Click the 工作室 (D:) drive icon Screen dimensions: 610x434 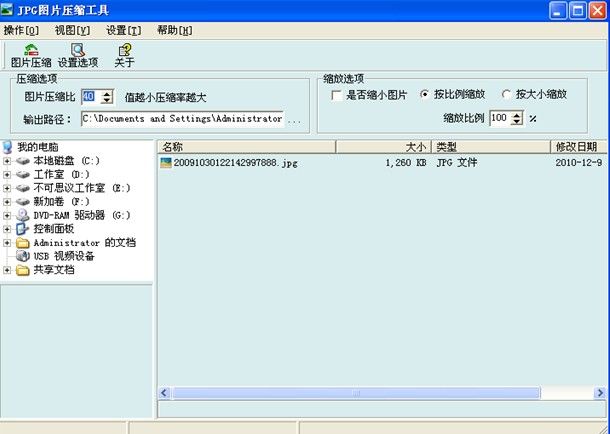[23, 174]
